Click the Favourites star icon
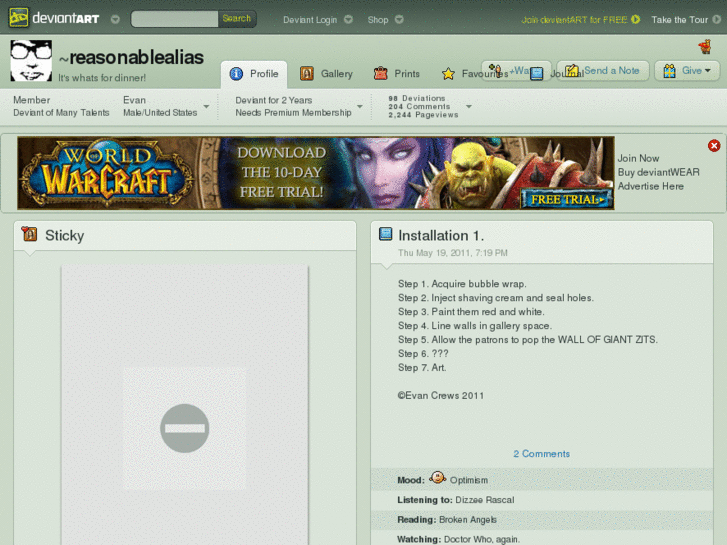 (448, 74)
